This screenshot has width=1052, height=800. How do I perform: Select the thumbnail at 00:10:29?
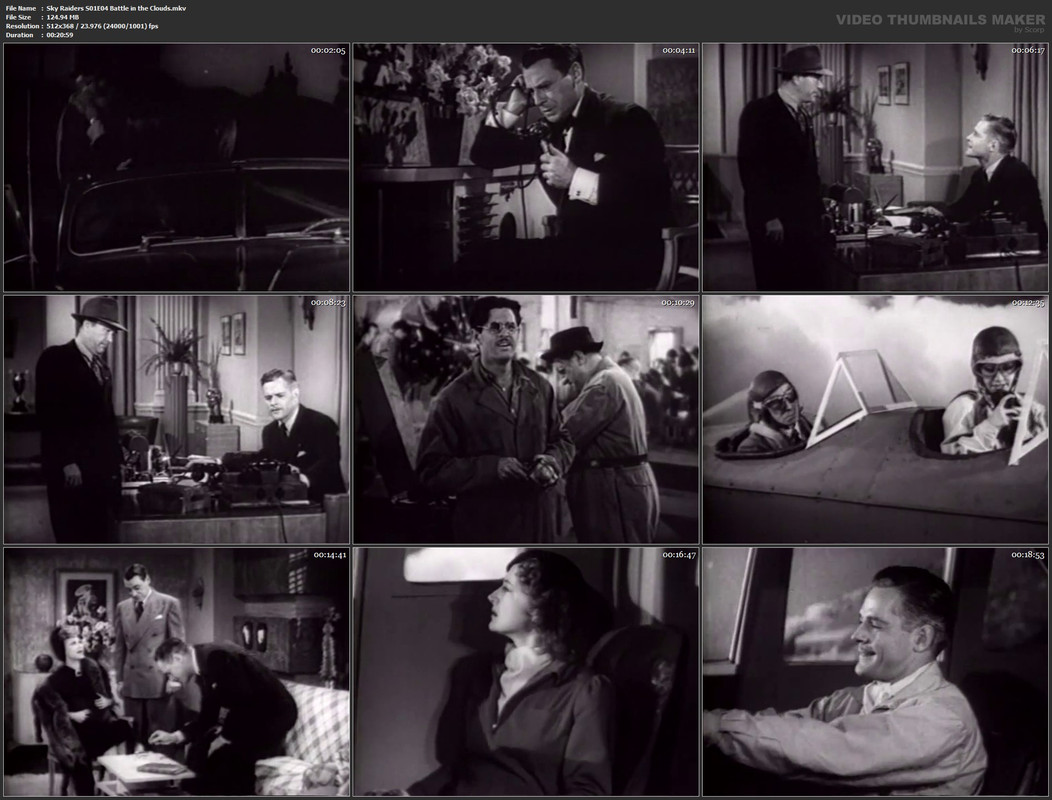526,419
